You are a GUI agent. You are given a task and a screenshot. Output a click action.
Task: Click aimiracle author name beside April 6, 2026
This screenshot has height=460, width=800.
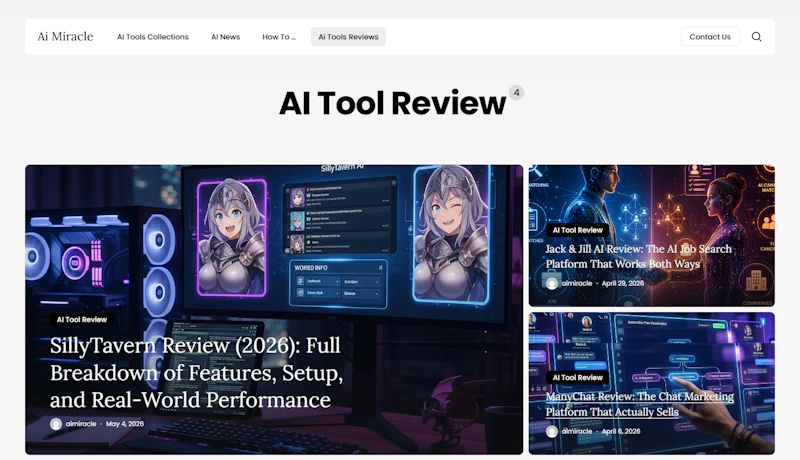(577, 431)
